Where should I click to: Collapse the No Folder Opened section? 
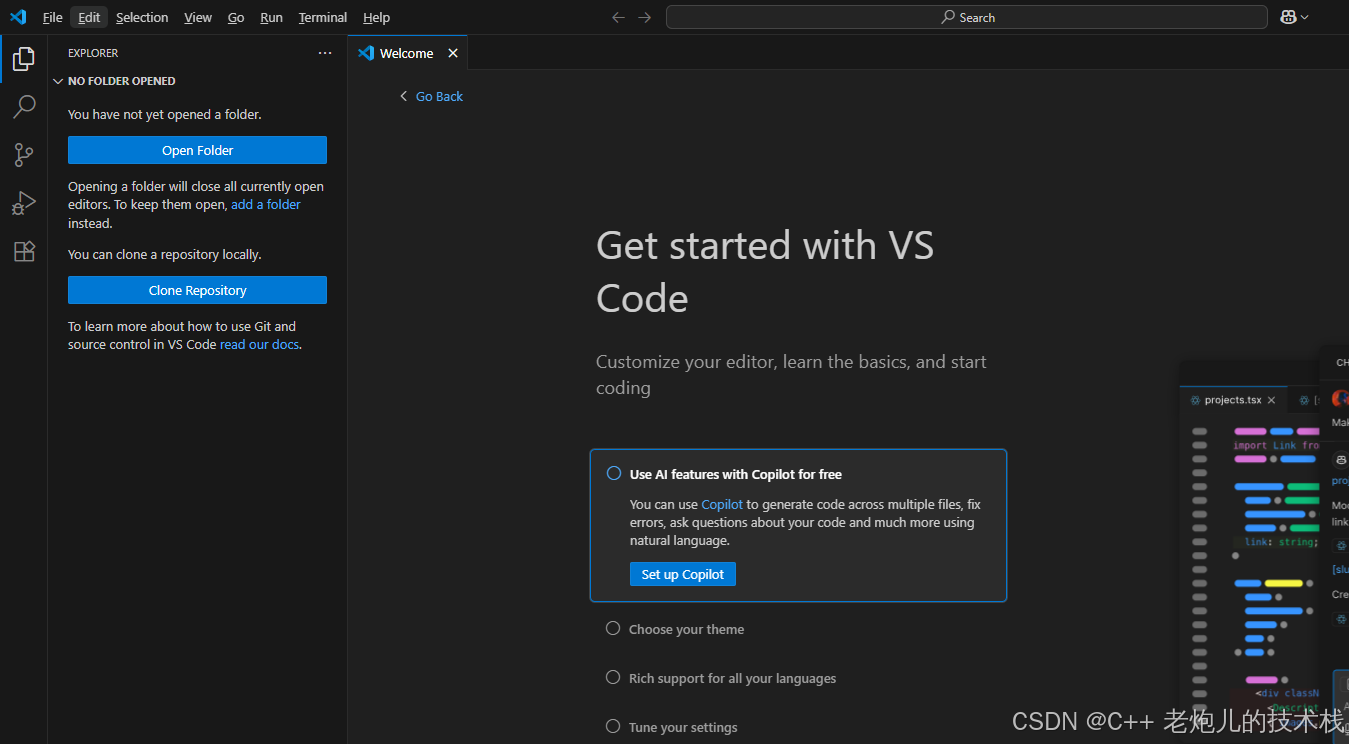58,81
